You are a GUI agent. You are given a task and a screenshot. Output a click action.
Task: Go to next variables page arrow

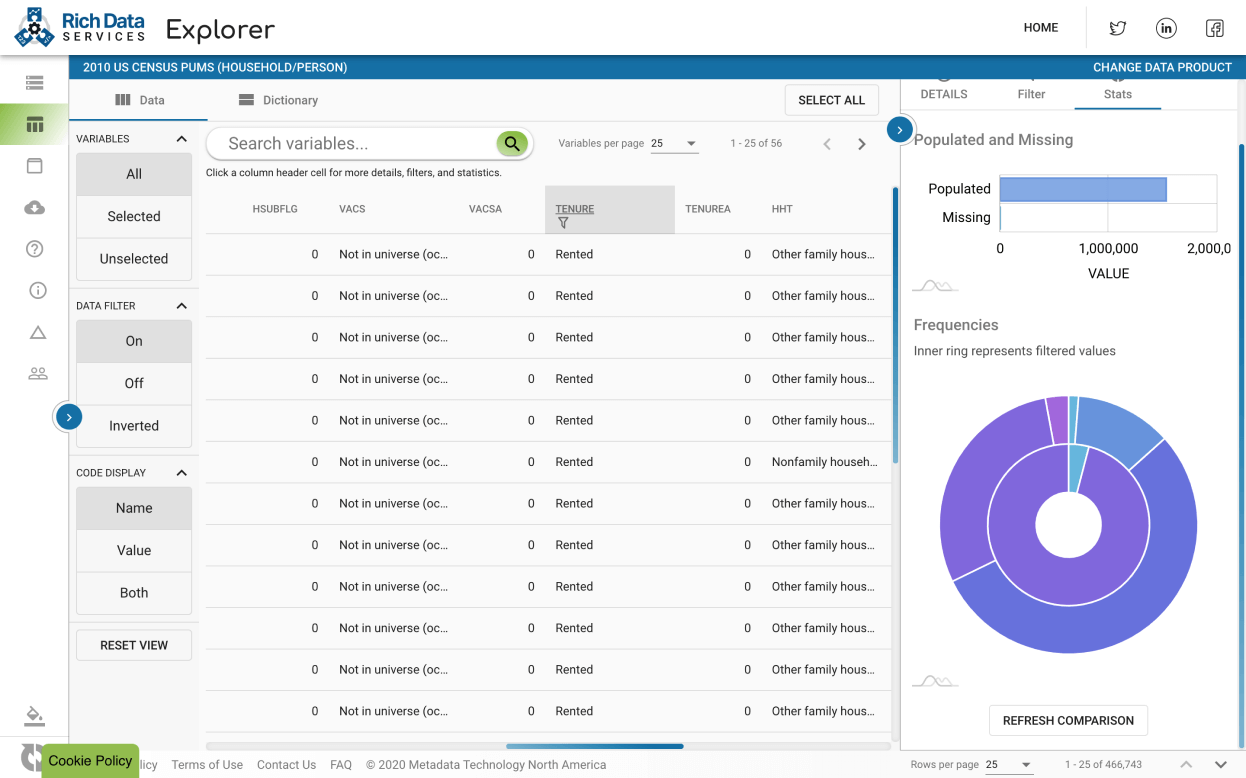click(x=862, y=144)
